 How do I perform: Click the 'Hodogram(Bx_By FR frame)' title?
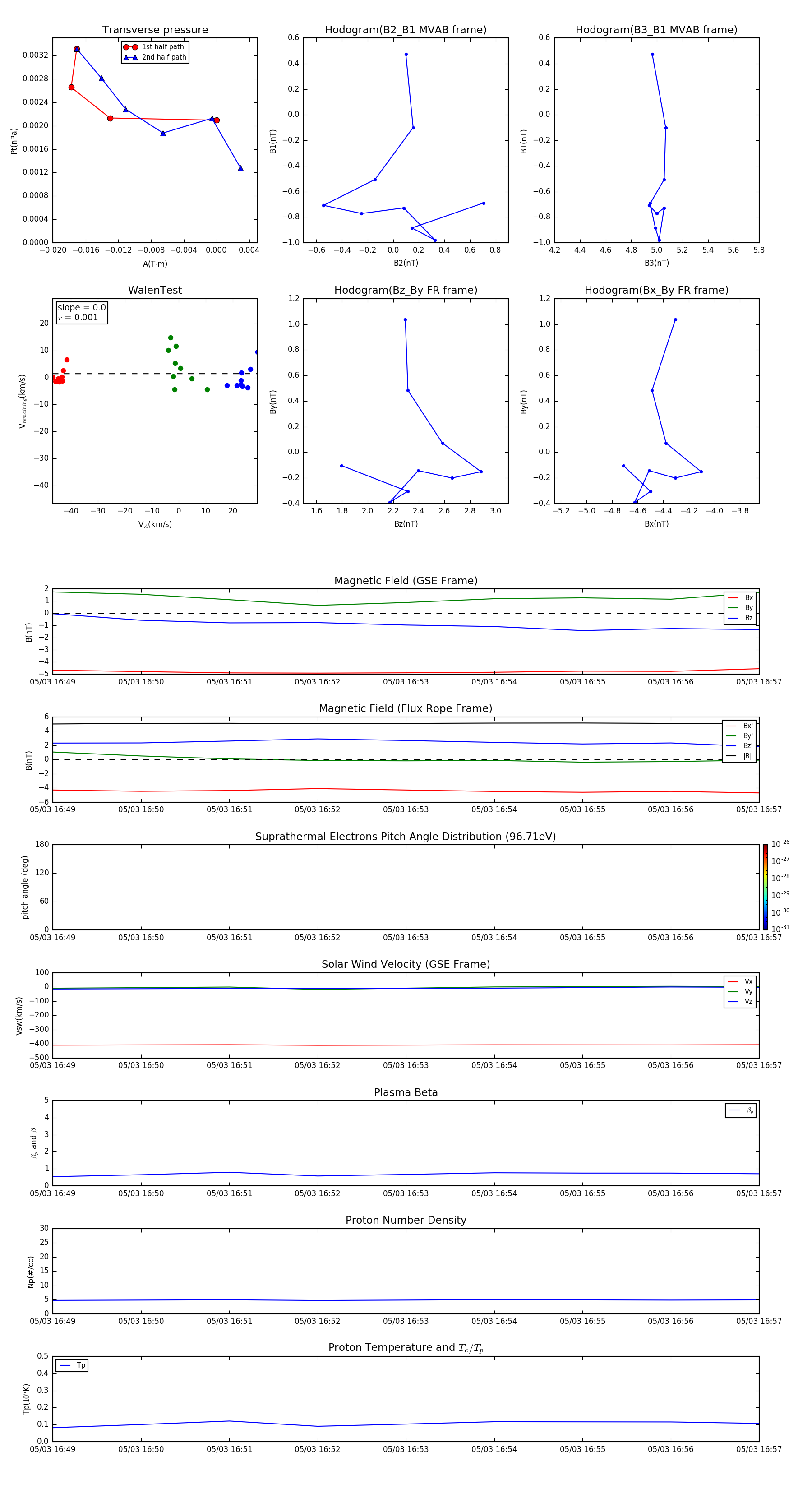656,290
